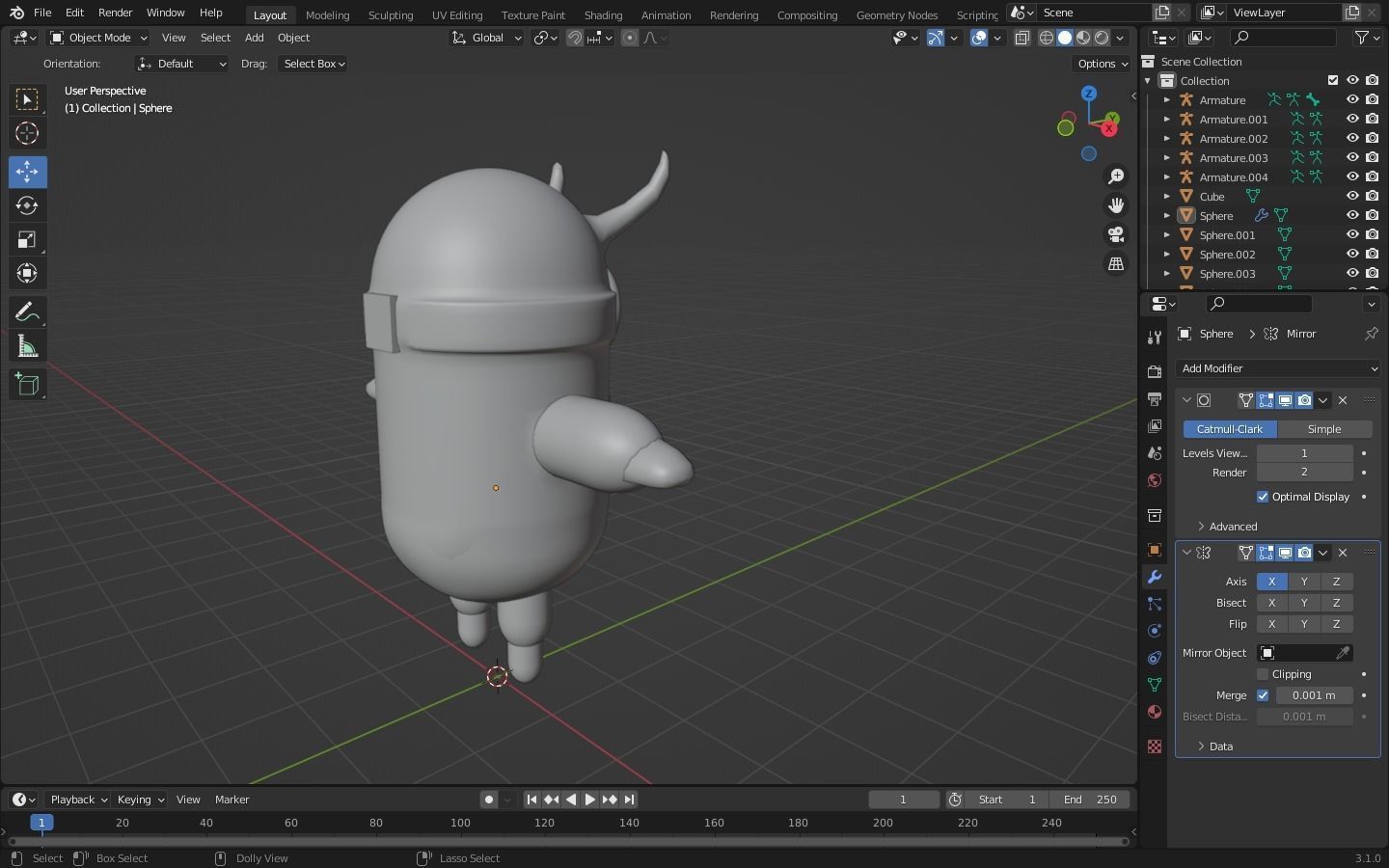Open the Physics properties tab
This screenshot has width=1389, height=868.
pyautogui.click(x=1154, y=631)
